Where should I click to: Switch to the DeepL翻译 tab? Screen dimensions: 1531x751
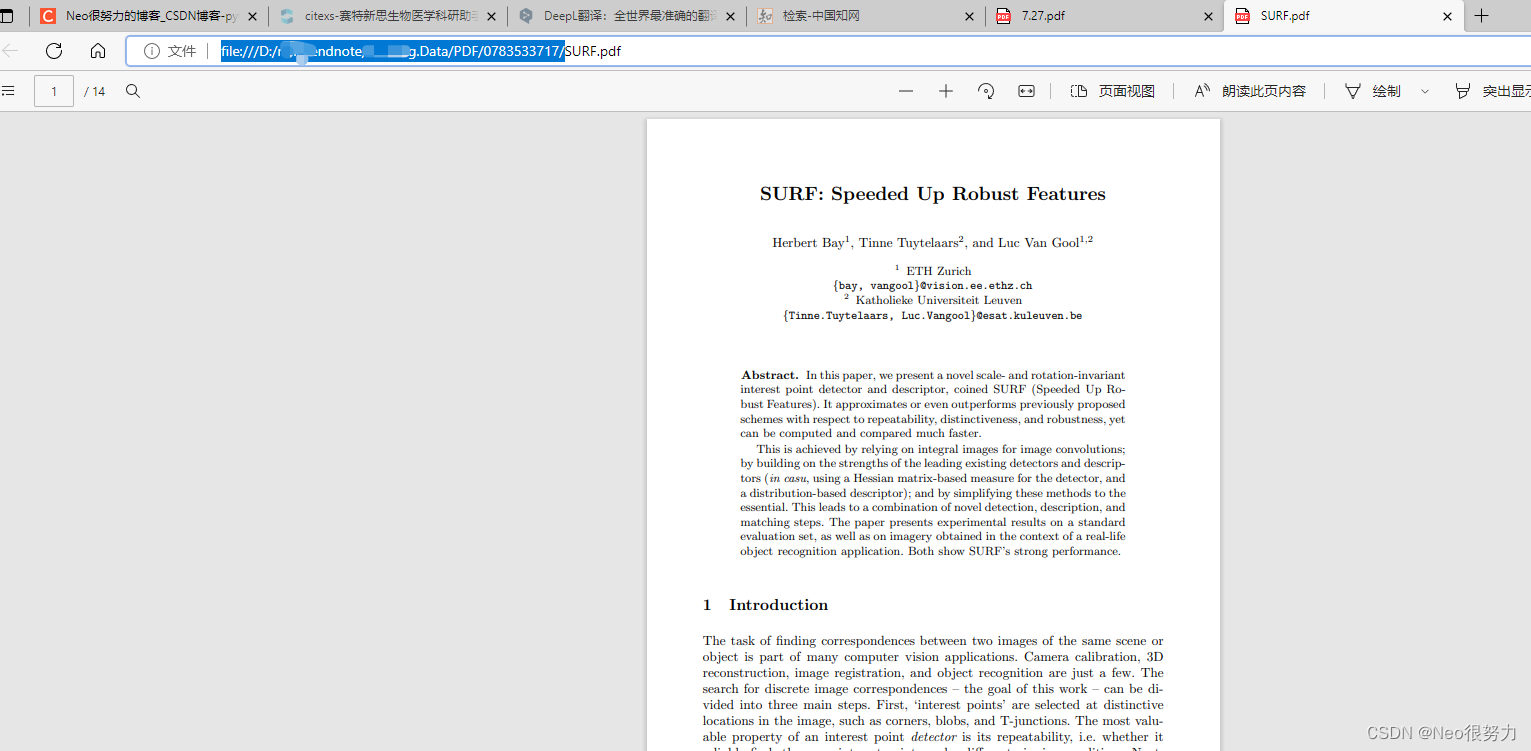coord(627,16)
